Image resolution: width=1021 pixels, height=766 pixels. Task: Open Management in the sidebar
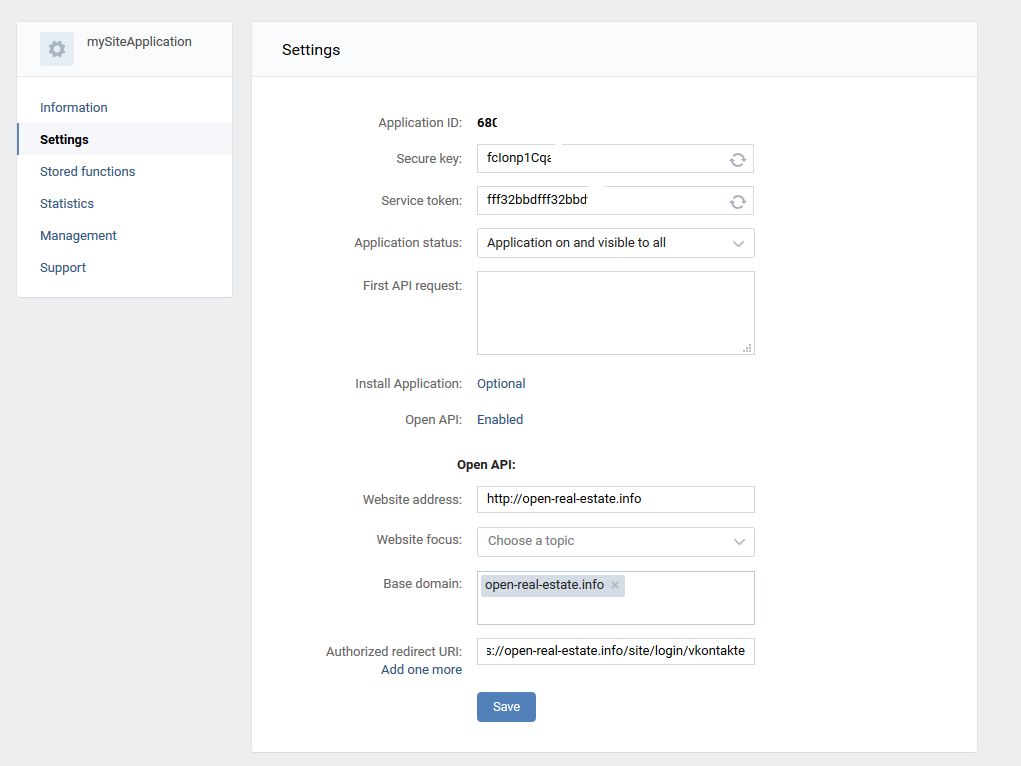click(78, 235)
